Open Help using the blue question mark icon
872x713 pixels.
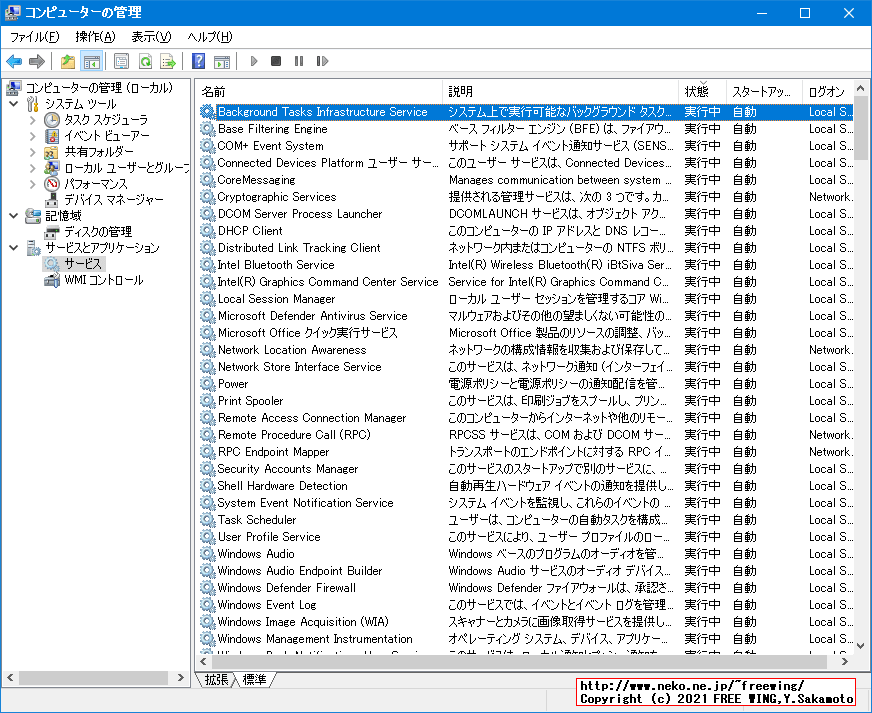(197, 61)
